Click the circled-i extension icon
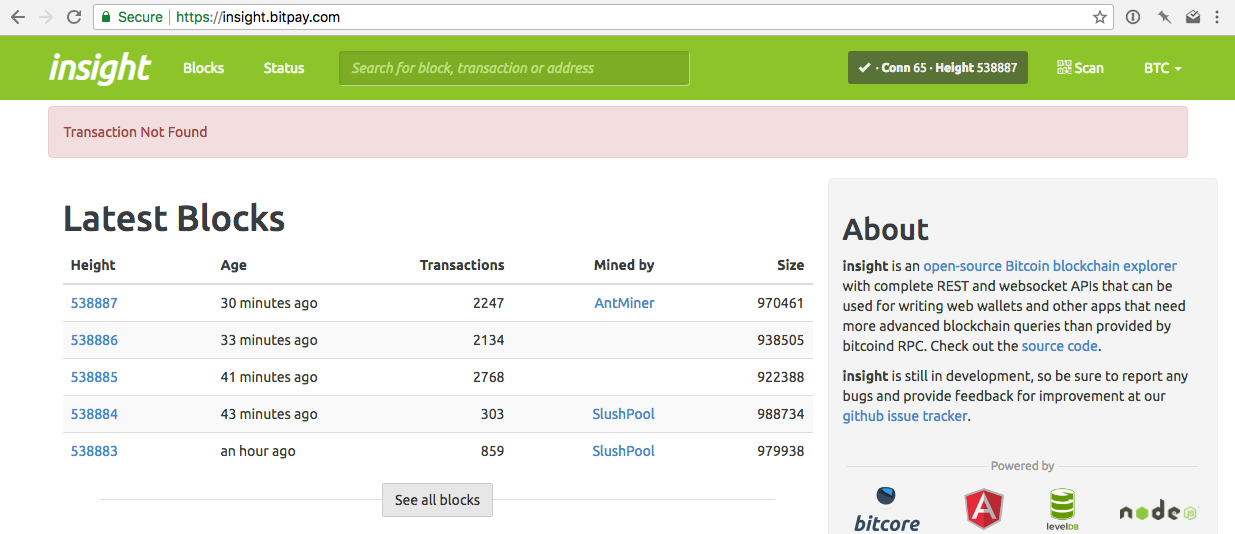 1133,17
